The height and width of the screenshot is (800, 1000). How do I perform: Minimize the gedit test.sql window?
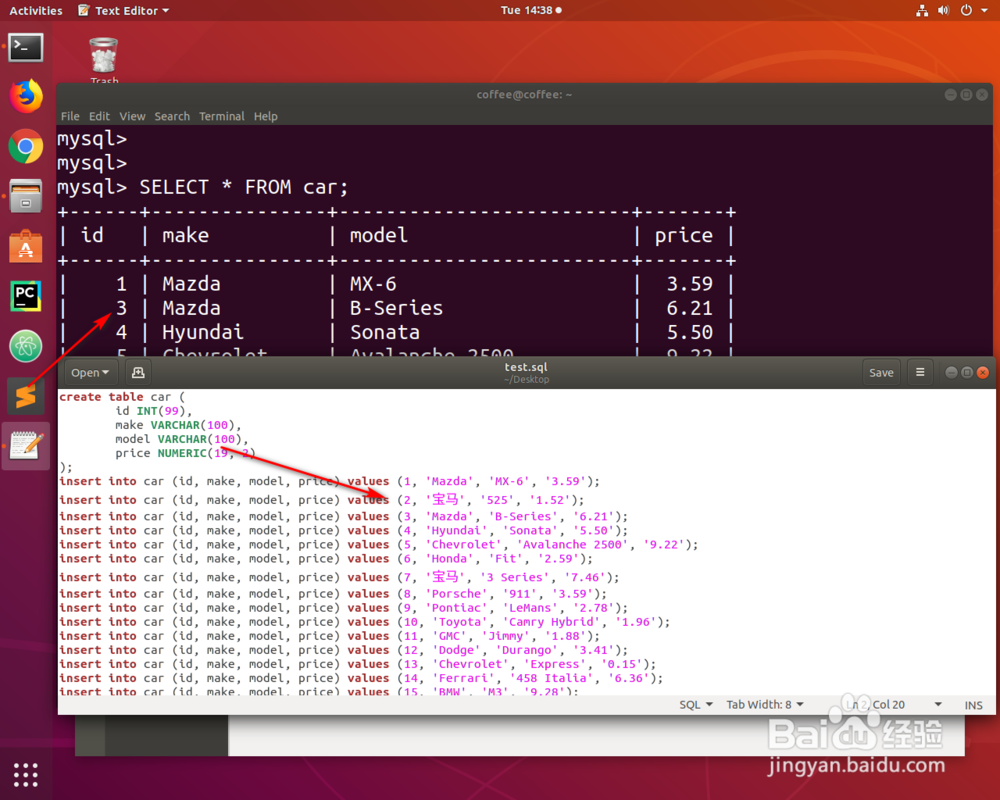click(950, 373)
